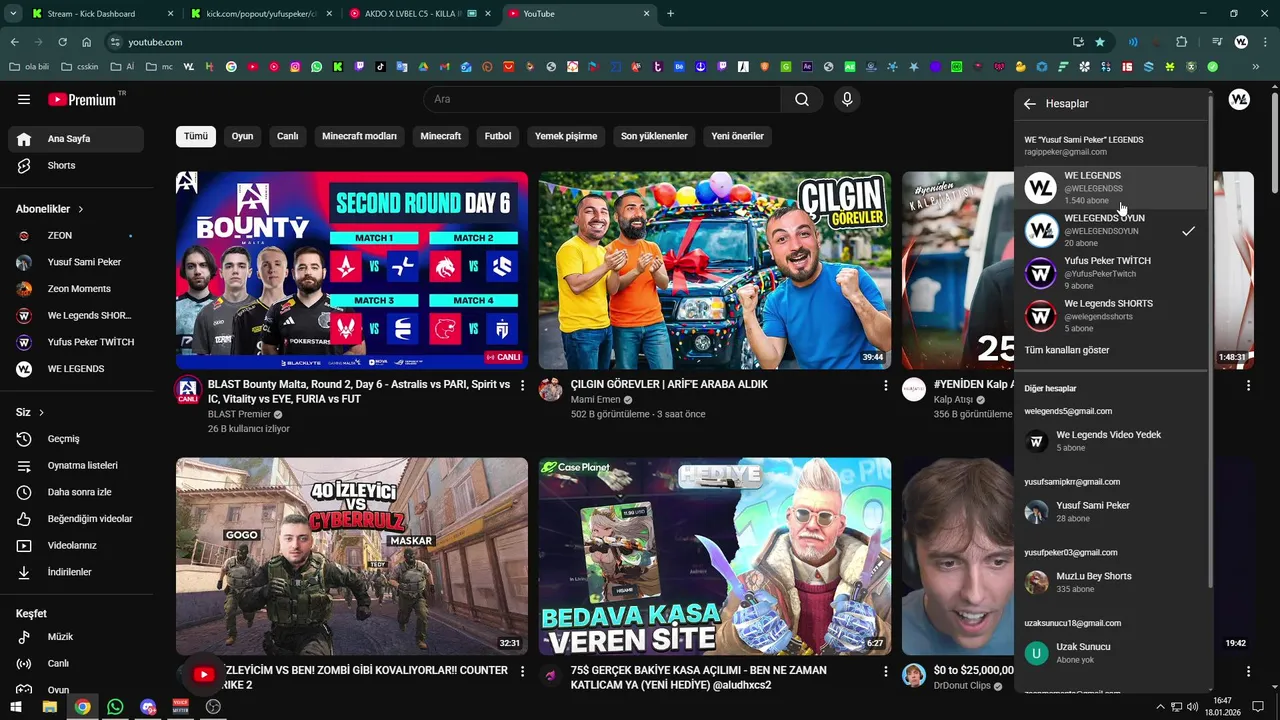Image resolution: width=1280 pixels, height=720 pixels.
Task: Open Bedava Kasa Veren Site thumbnail
Action: point(715,557)
